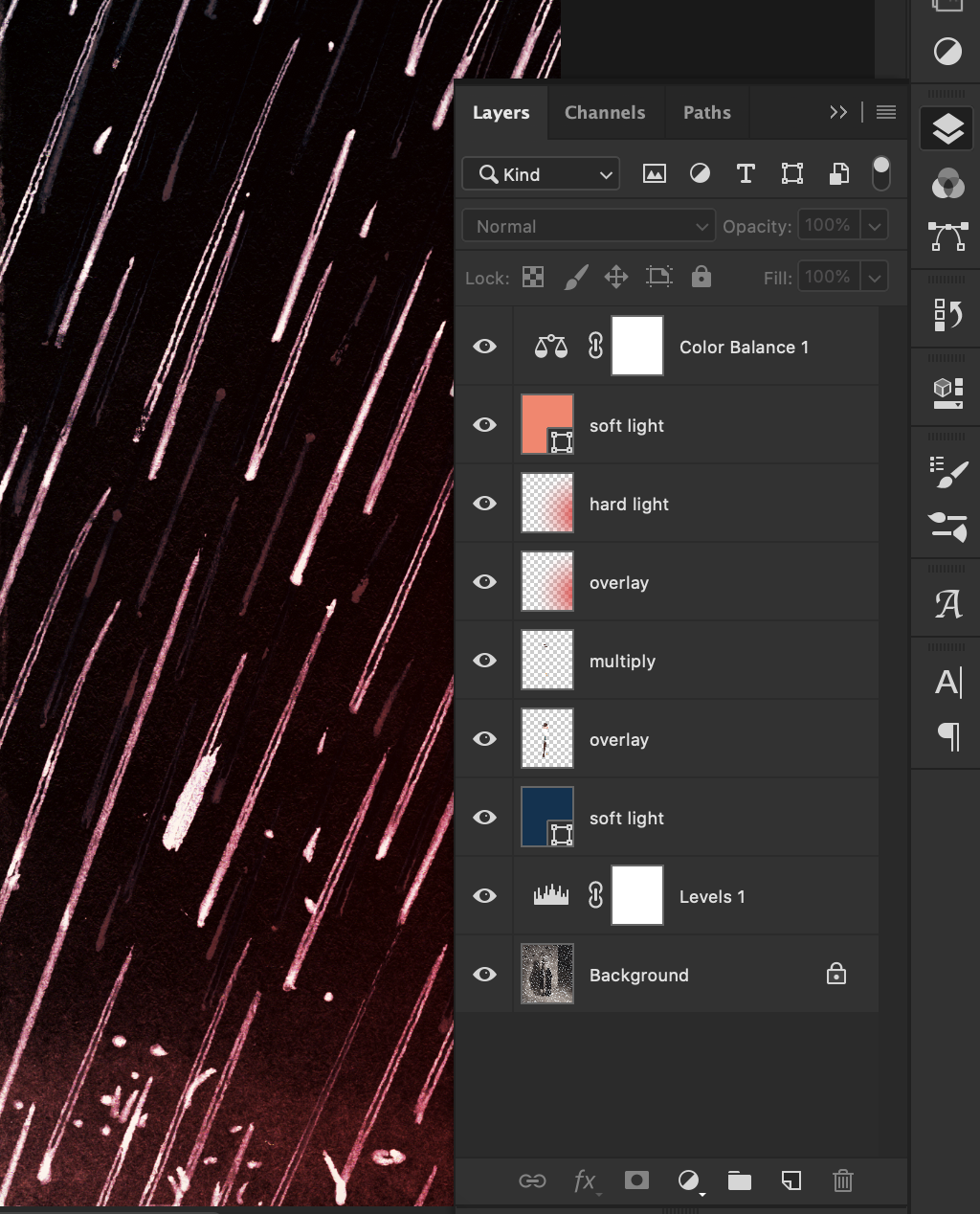Filter layers by shape layers icon
Viewport: 980px width, 1214px height.
(x=792, y=173)
